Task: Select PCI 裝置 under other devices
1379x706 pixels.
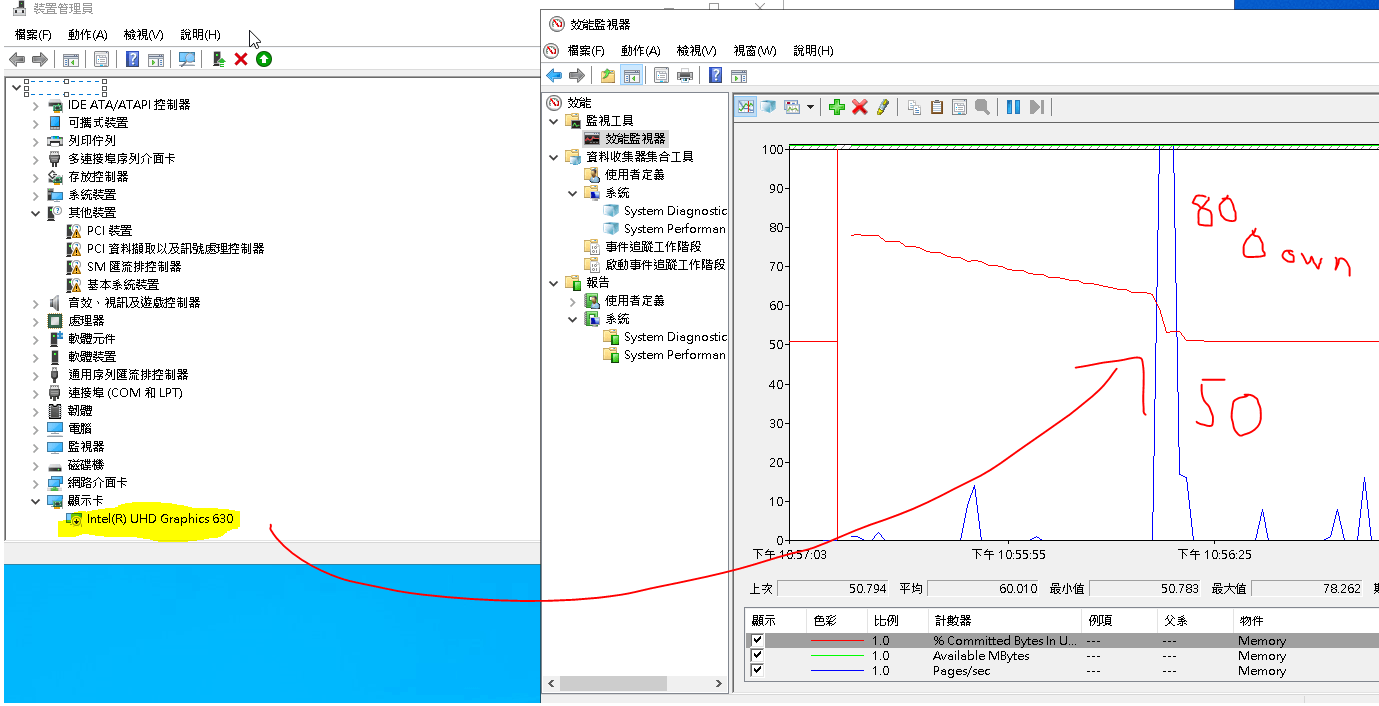Action: [x=109, y=231]
